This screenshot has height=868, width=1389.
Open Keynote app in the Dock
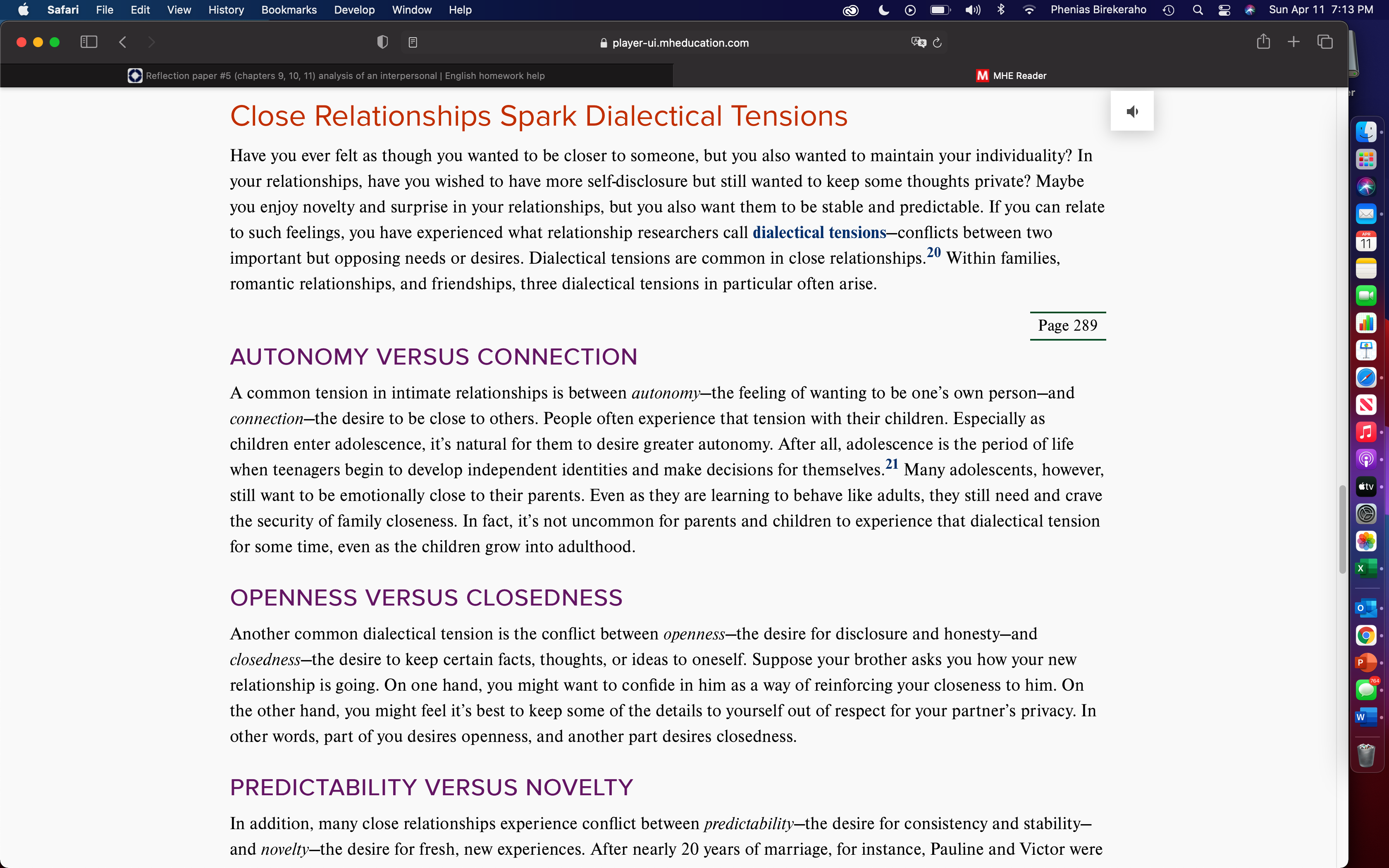[1366, 350]
